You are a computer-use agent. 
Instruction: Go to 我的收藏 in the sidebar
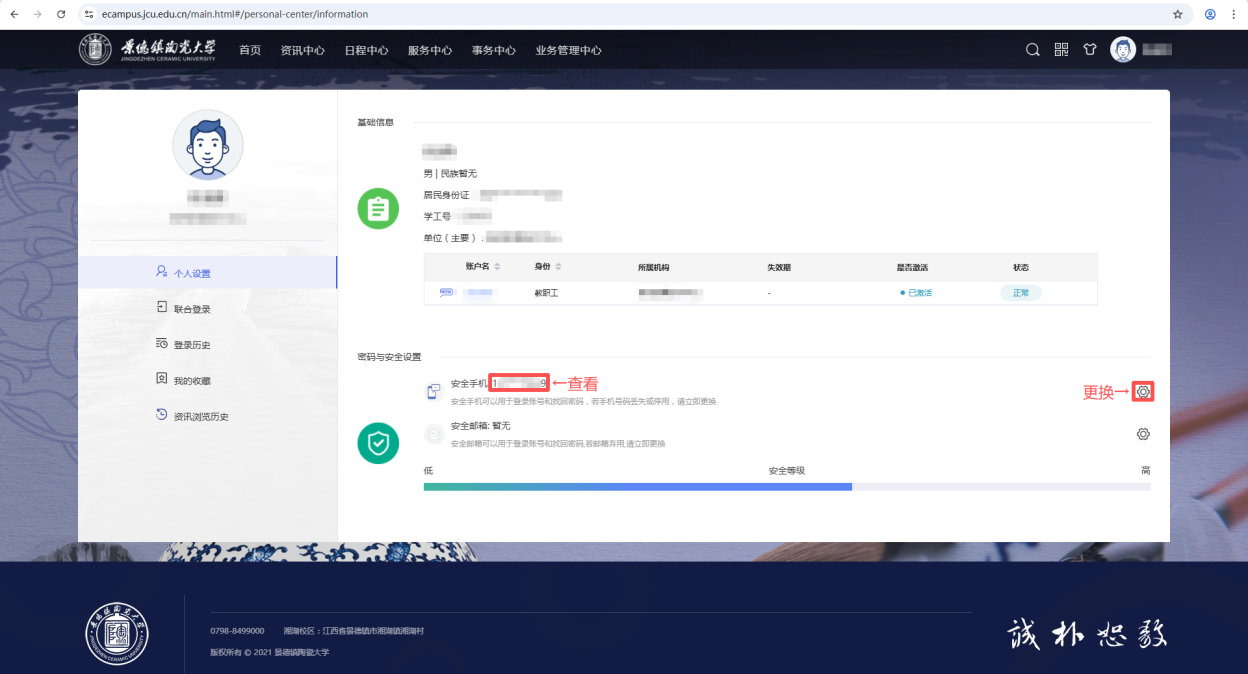(191, 381)
